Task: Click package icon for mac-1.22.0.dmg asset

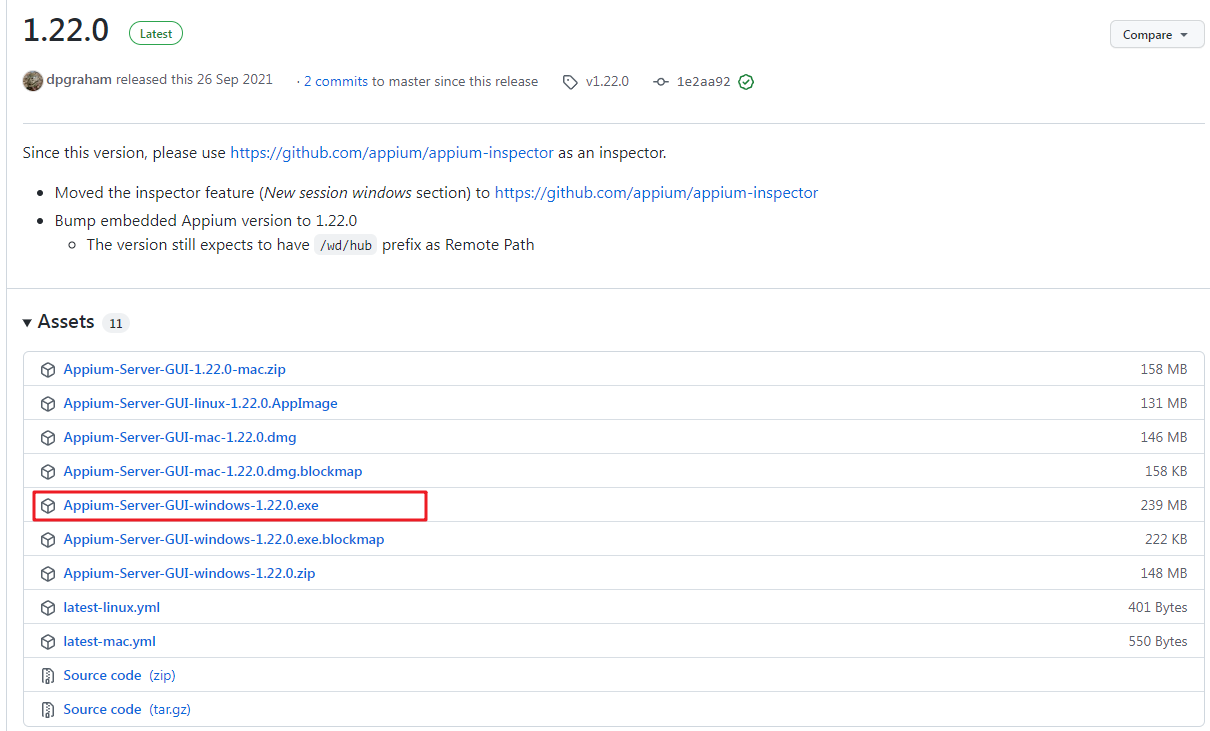Action: (x=47, y=438)
